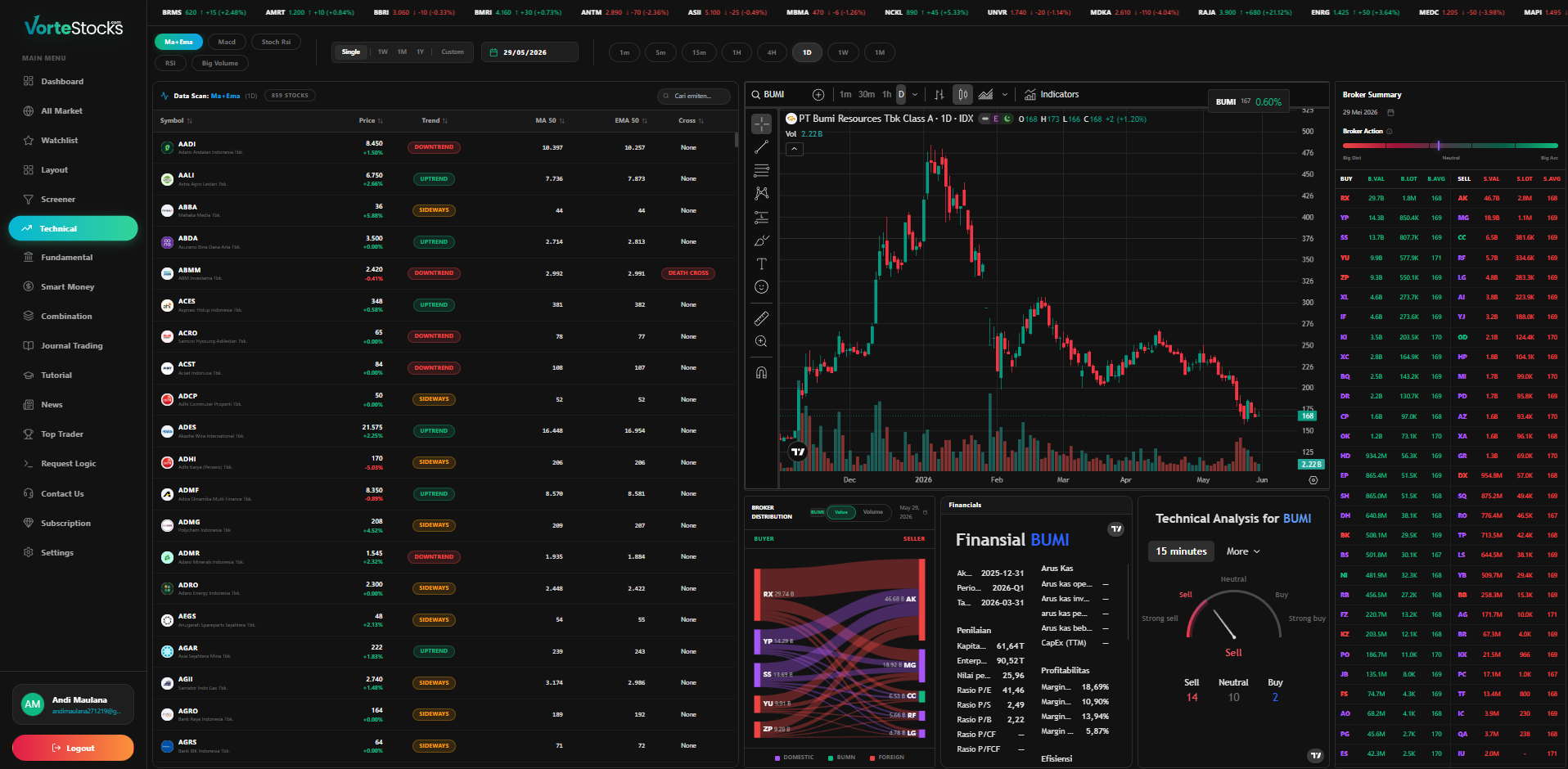Select the candlestick chart style icon
The height and width of the screenshot is (769, 1568).
[963, 95]
